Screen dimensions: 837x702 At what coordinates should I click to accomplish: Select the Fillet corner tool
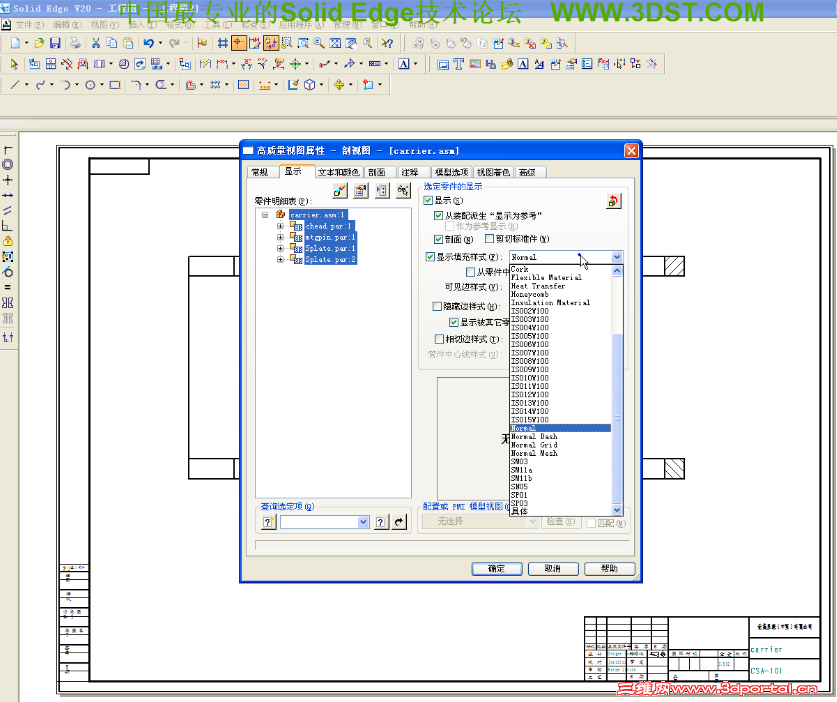point(136,85)
